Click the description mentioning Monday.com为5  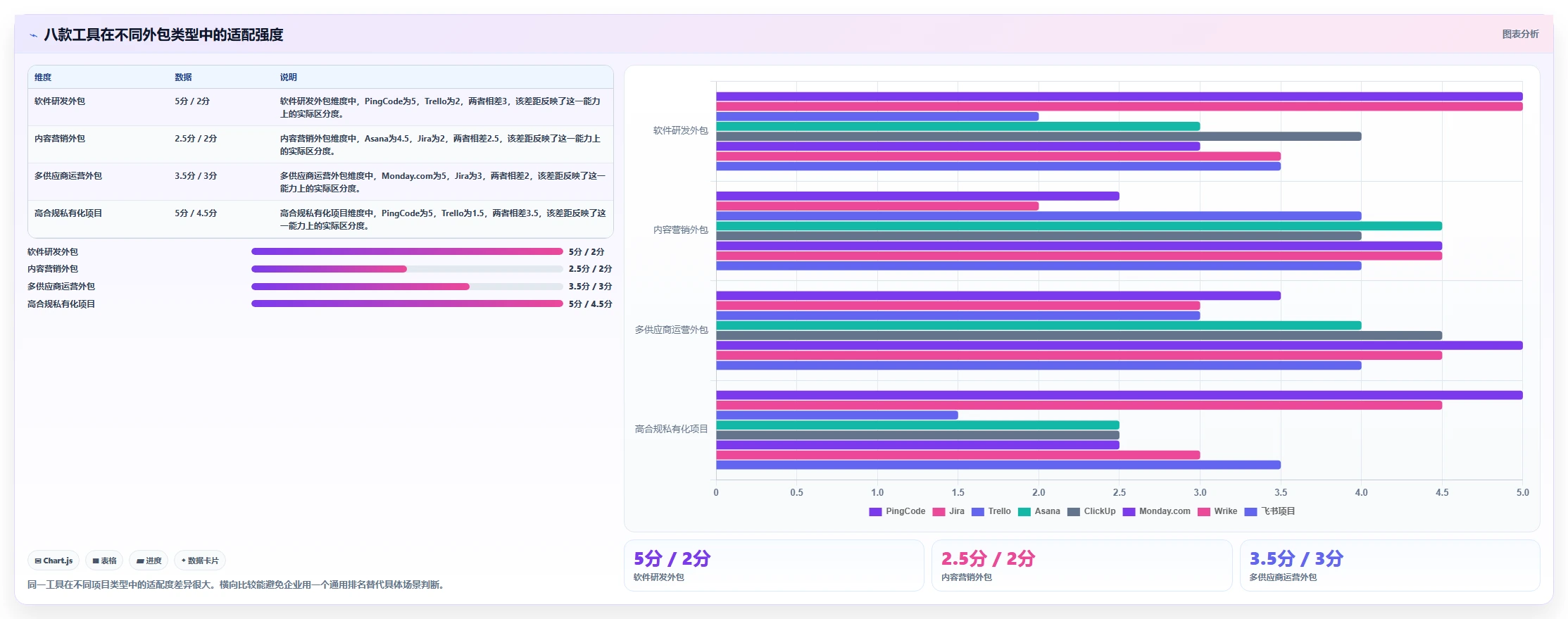click(443, 182)
